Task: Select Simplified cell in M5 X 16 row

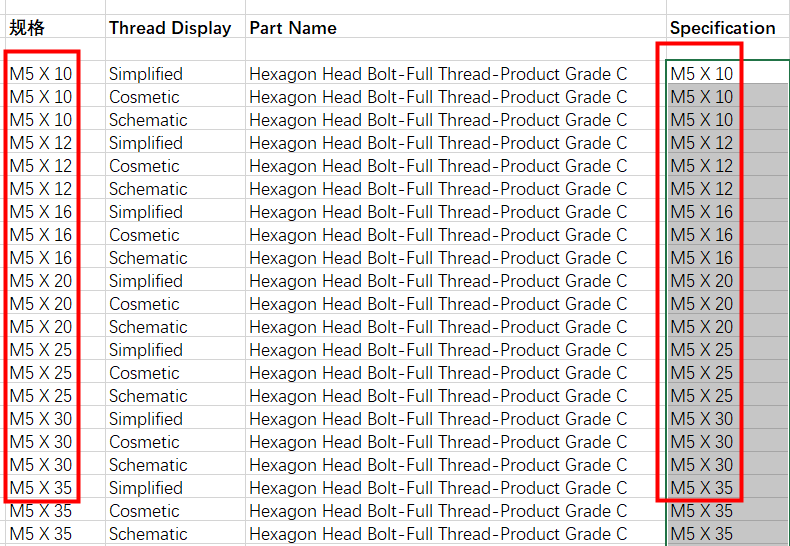Action: (x=175, y=212)
